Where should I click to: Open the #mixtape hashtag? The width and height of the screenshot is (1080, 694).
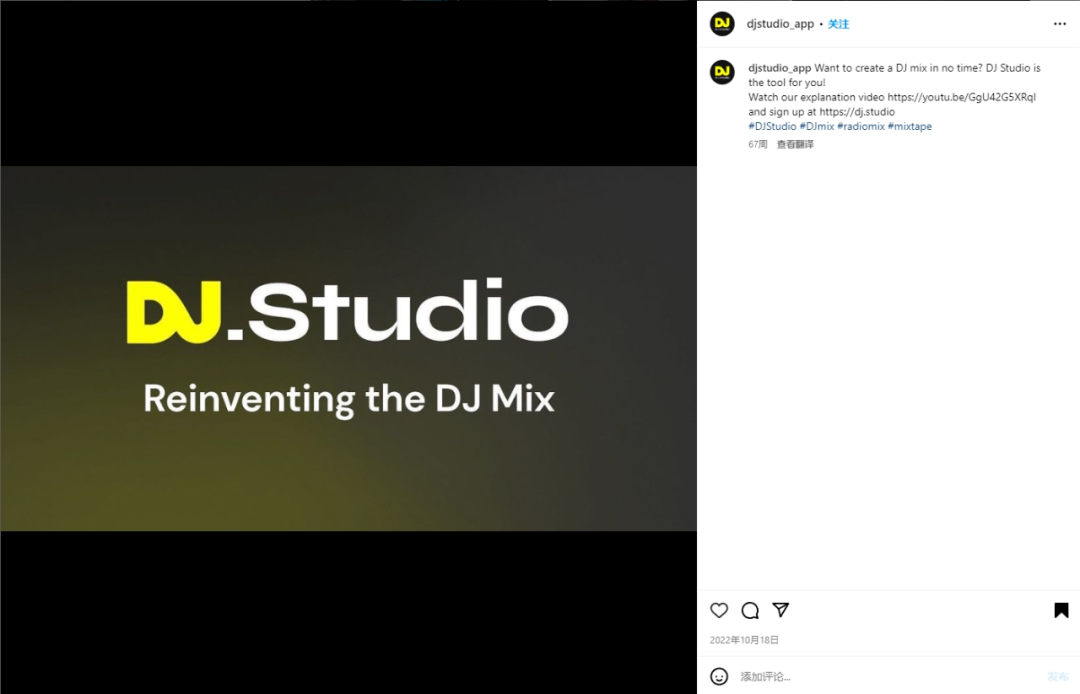coord(910,127)
